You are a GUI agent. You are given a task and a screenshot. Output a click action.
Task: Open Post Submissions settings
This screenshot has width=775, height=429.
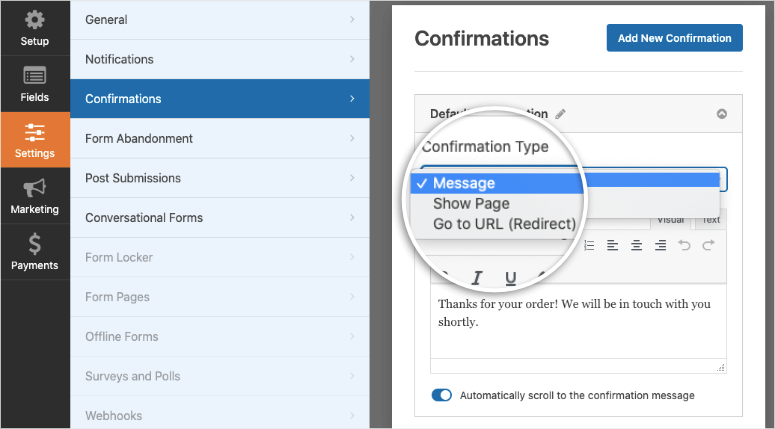tap(220, 178)
